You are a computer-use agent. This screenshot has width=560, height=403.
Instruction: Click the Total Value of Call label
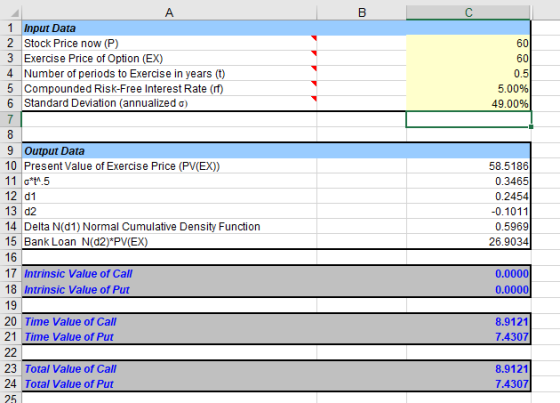[70, 369]
